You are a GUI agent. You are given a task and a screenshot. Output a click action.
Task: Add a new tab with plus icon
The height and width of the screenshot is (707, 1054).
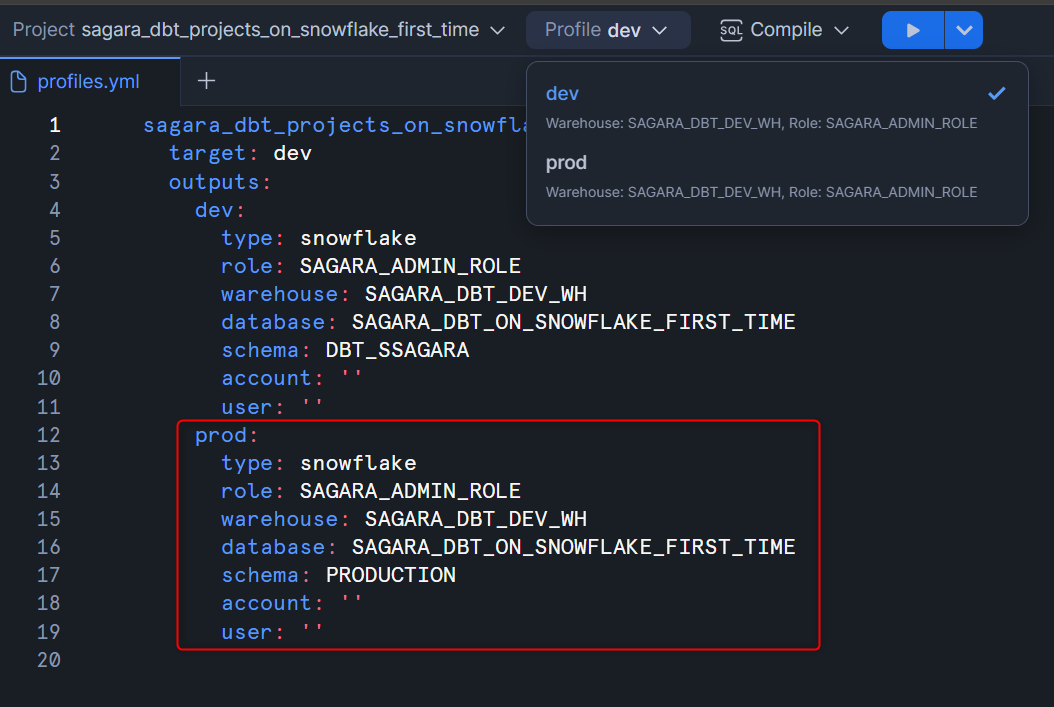coord(206,81)
